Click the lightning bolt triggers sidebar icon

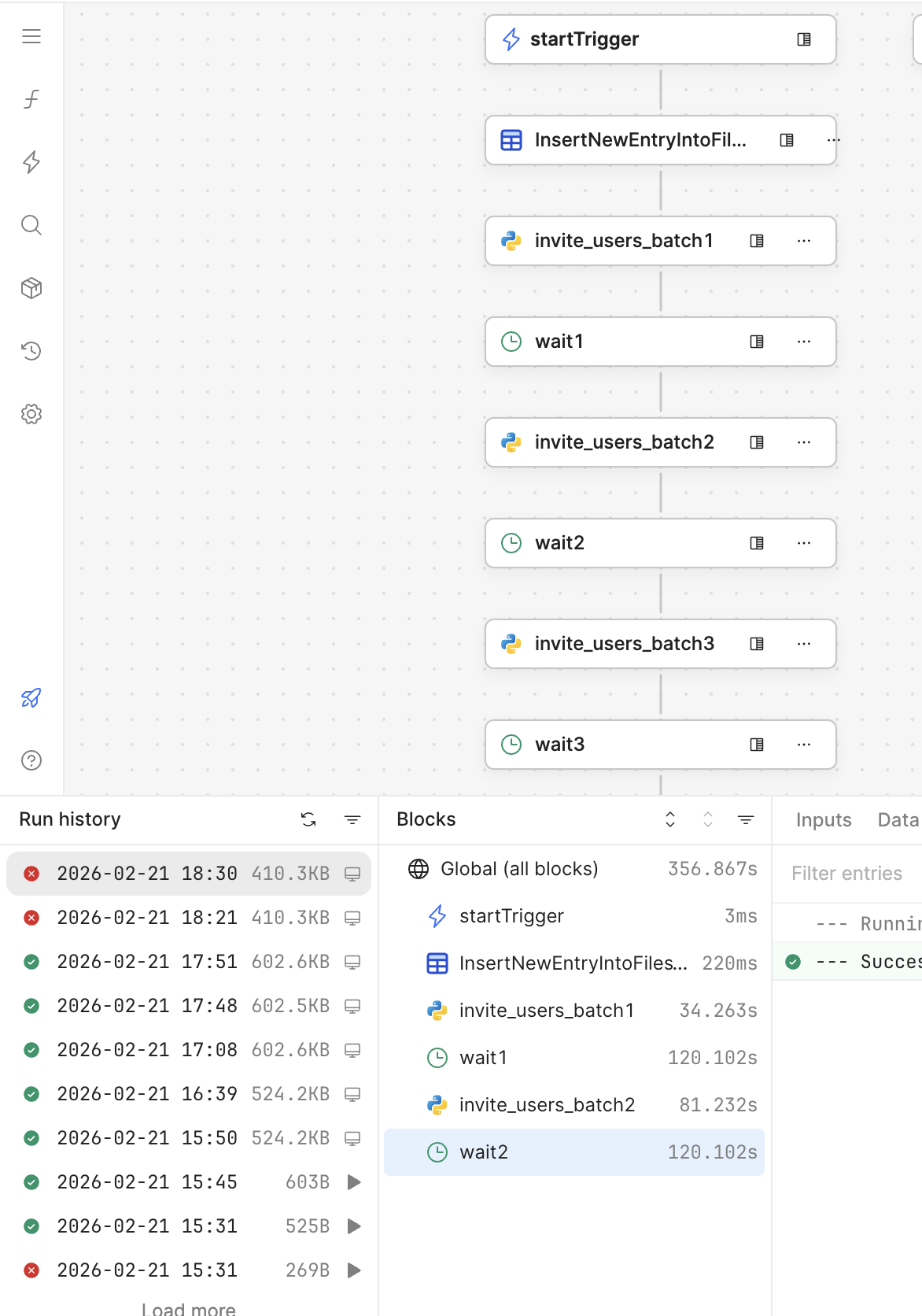tap(31, 162)
